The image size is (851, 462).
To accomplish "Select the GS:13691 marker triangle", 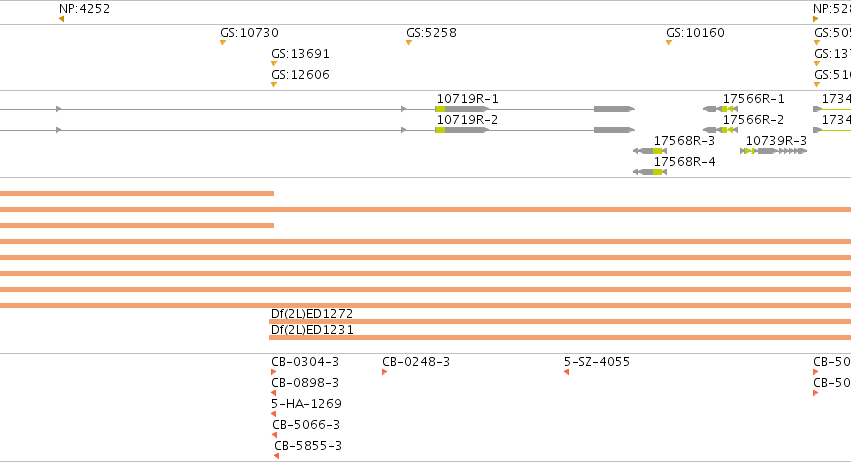I will [x=274, y=64].
